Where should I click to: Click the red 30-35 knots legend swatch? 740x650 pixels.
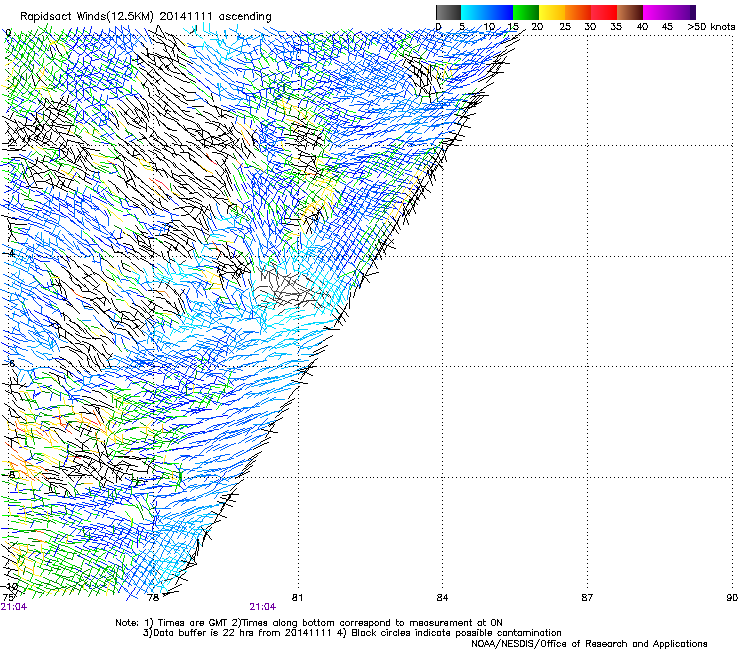[x=604, y=12]
